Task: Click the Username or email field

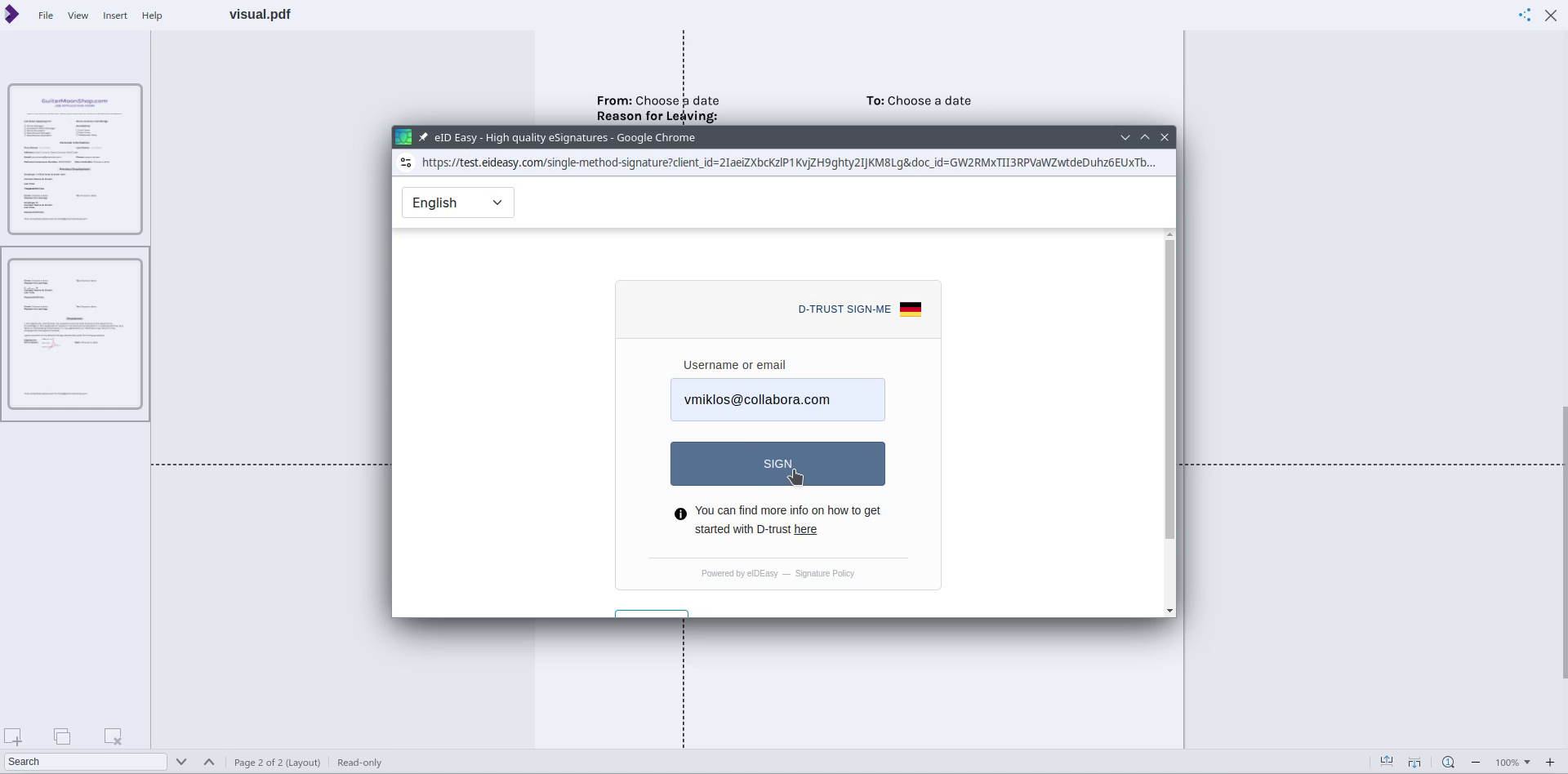Action: pyautogui.click(x=777, y=400)
